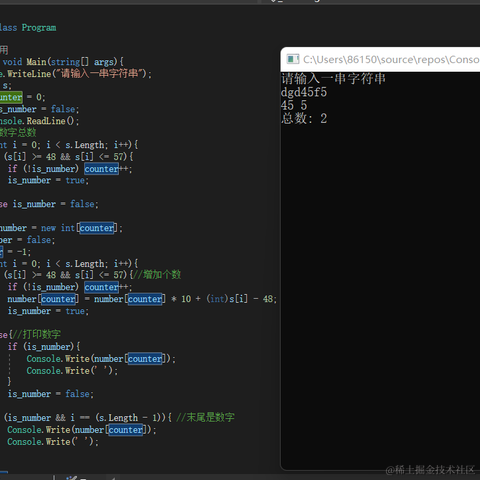Click "s_number = false;" line above ReadLine

coord(39,109)
